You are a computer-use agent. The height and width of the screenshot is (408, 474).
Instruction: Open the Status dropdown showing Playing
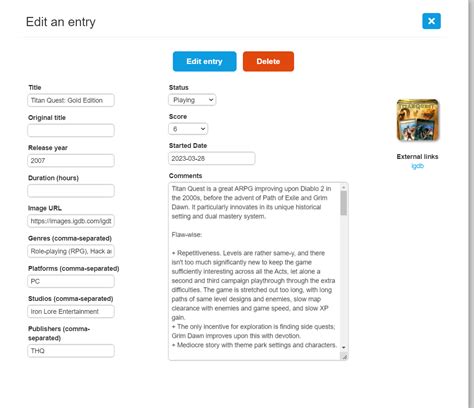point(192,100)
